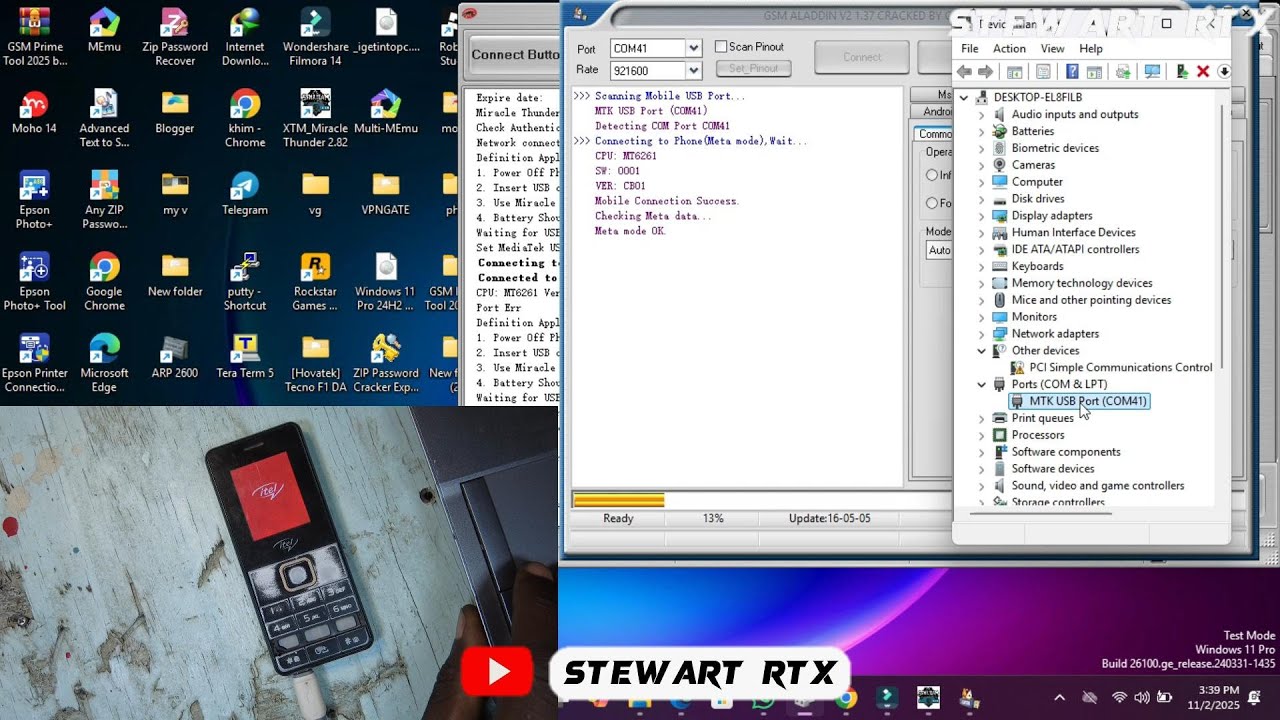Open the putty - Shortcut desktop icon
The height and width of the screenshot is (720, 1280).
coord(245,282)
